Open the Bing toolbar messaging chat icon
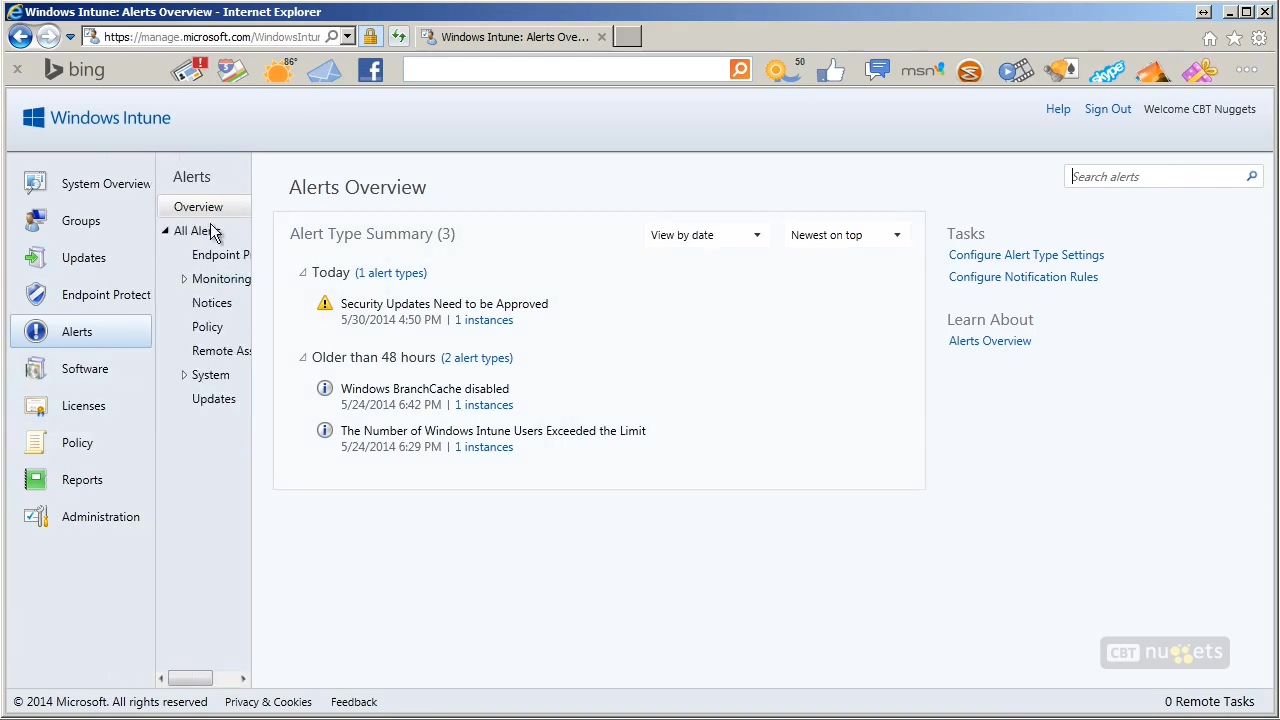This screenshot has height=720, width=1280. [877, 70]
